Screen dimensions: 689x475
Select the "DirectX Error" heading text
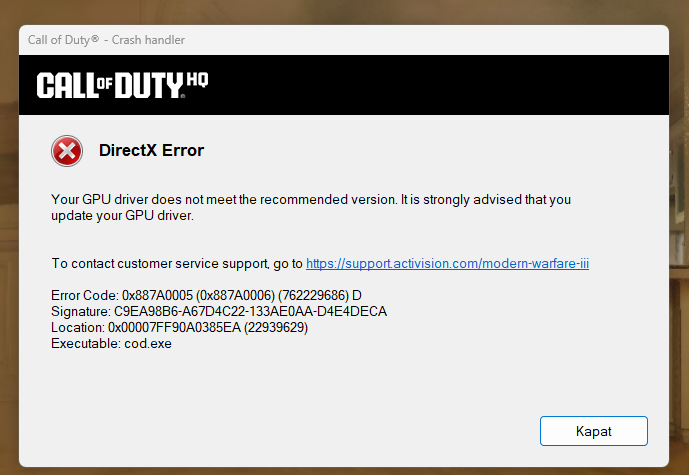click(151, 150)
